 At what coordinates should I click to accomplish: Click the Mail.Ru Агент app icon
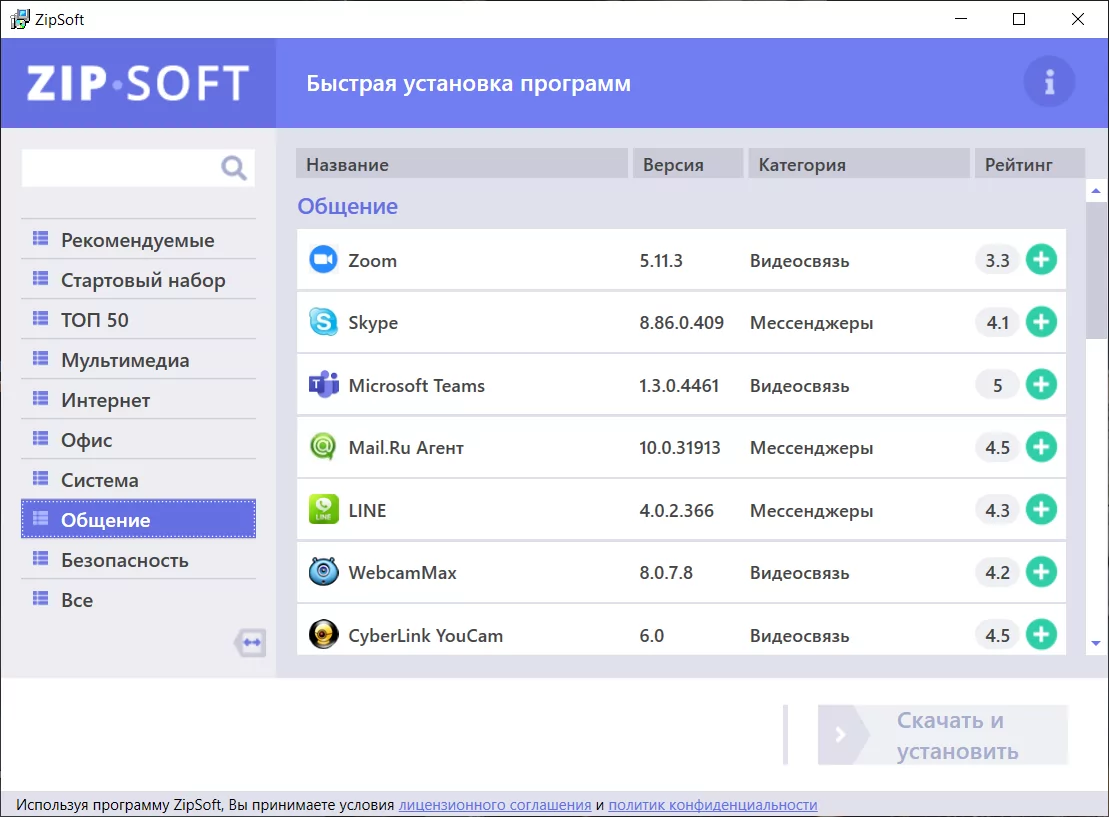(323, 447)
